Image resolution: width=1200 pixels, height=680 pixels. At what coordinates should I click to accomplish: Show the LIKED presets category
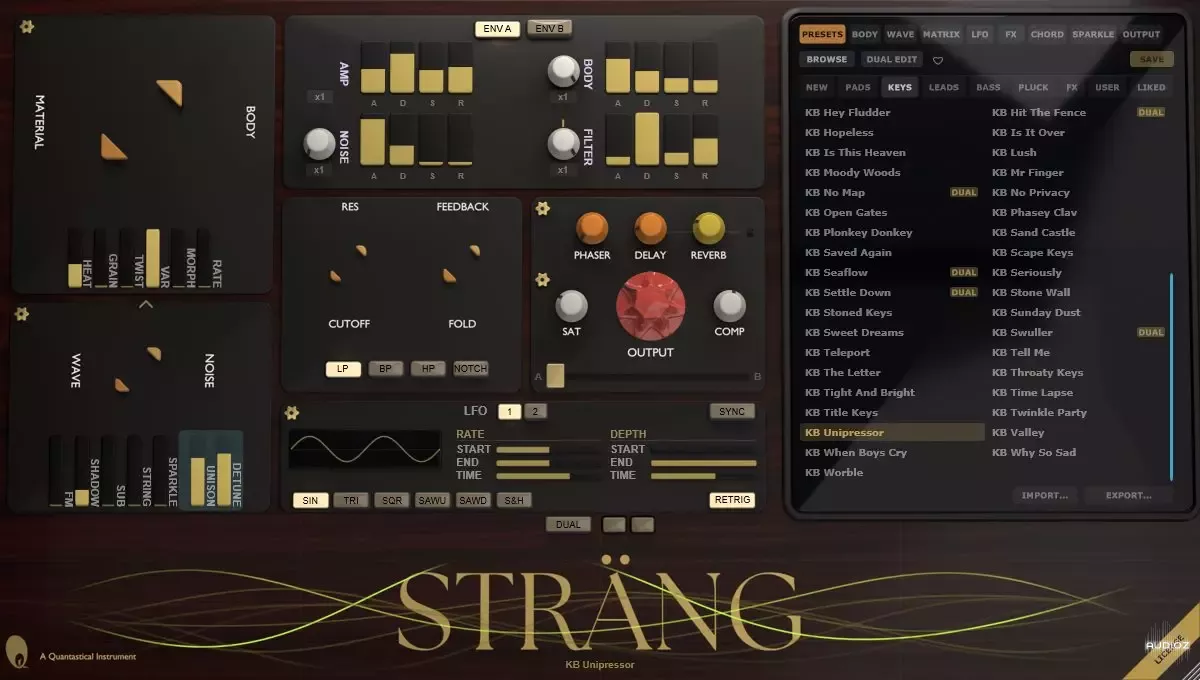point(1151,87)
